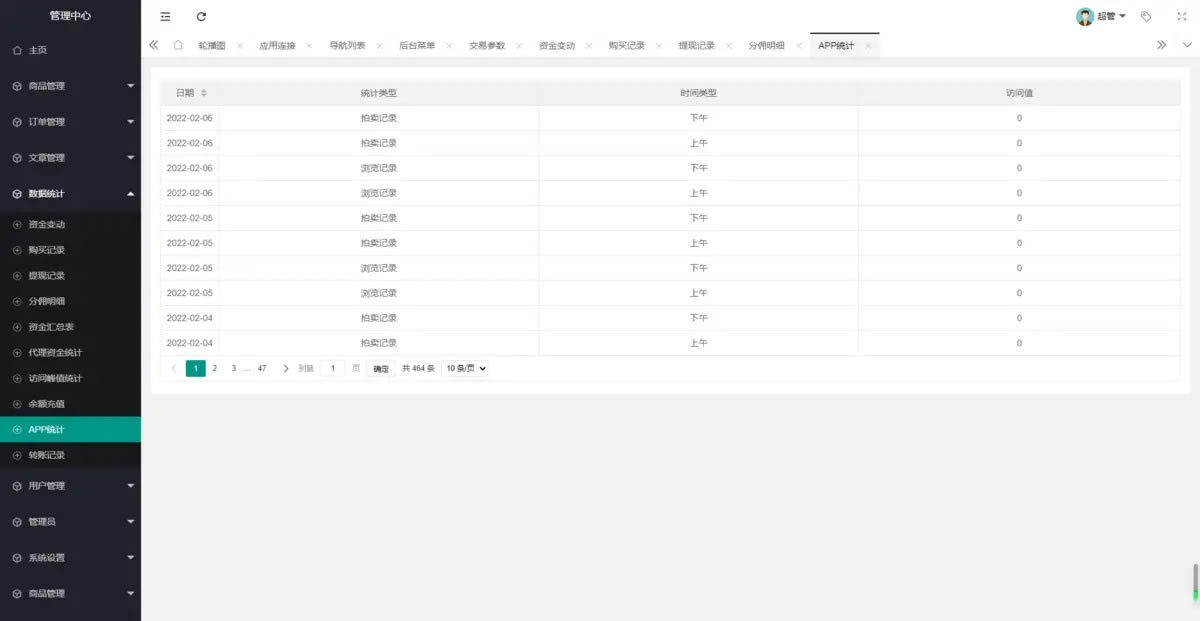Switch to the 导航列表 tab
The image size is (1200, 621).
click(347, 46)
